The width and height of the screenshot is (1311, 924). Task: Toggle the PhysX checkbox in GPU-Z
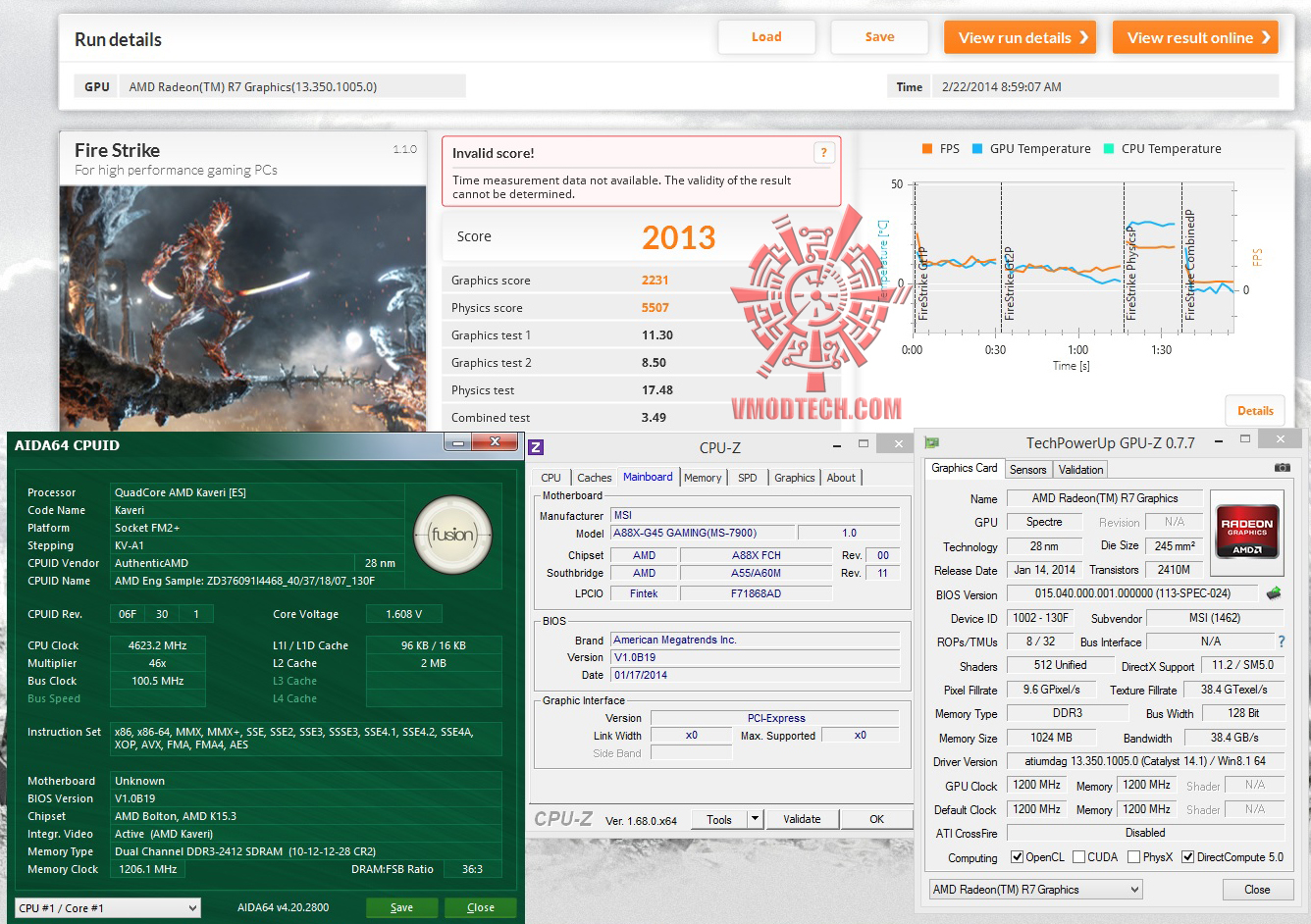click(x=1134, y=857)
